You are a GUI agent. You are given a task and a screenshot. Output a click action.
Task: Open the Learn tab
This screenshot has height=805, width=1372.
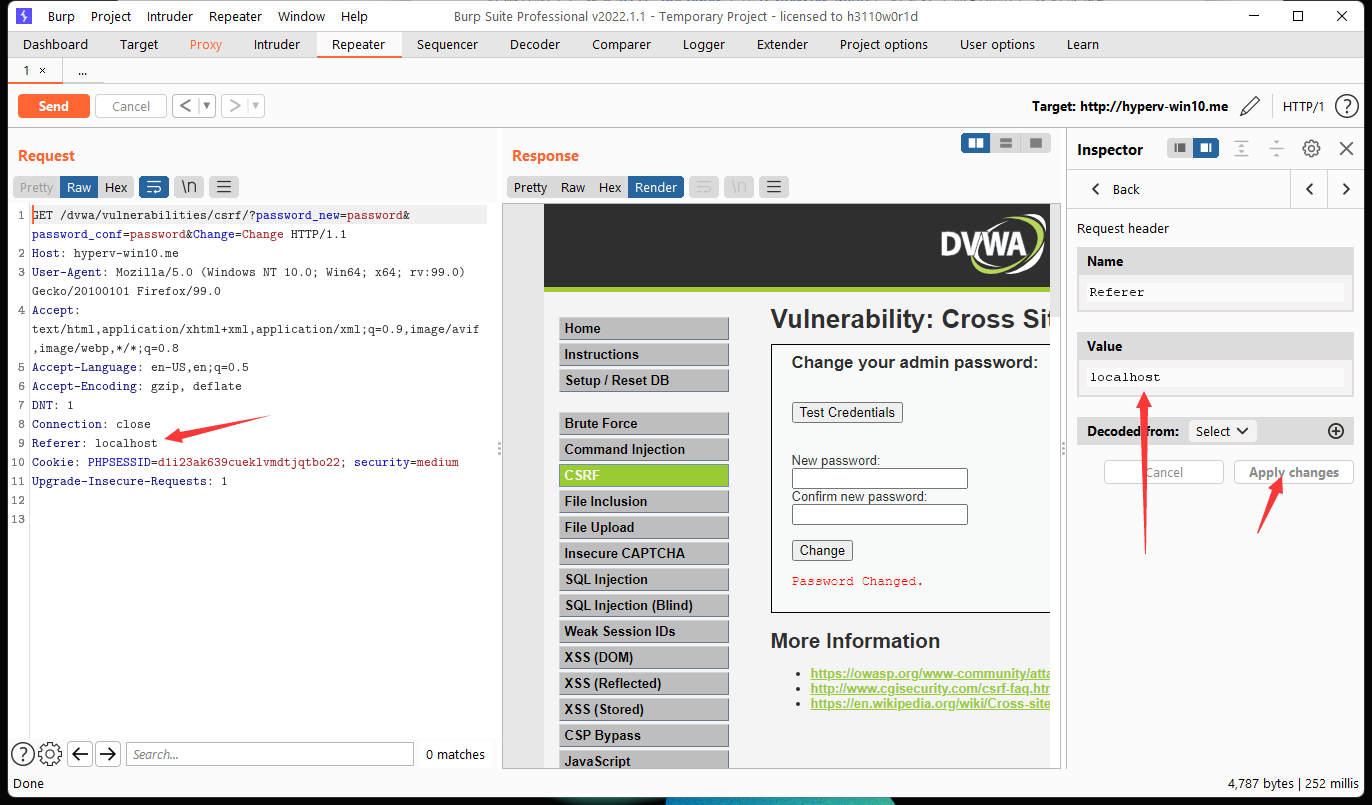click(1082, 44)
